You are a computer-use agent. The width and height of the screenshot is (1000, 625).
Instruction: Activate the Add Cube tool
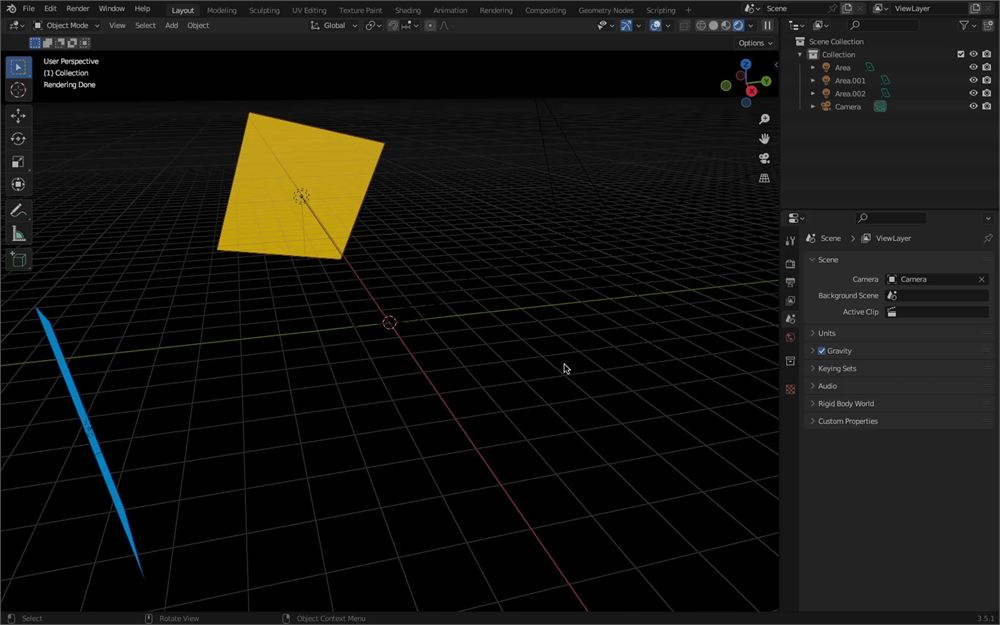pos(18,260)
